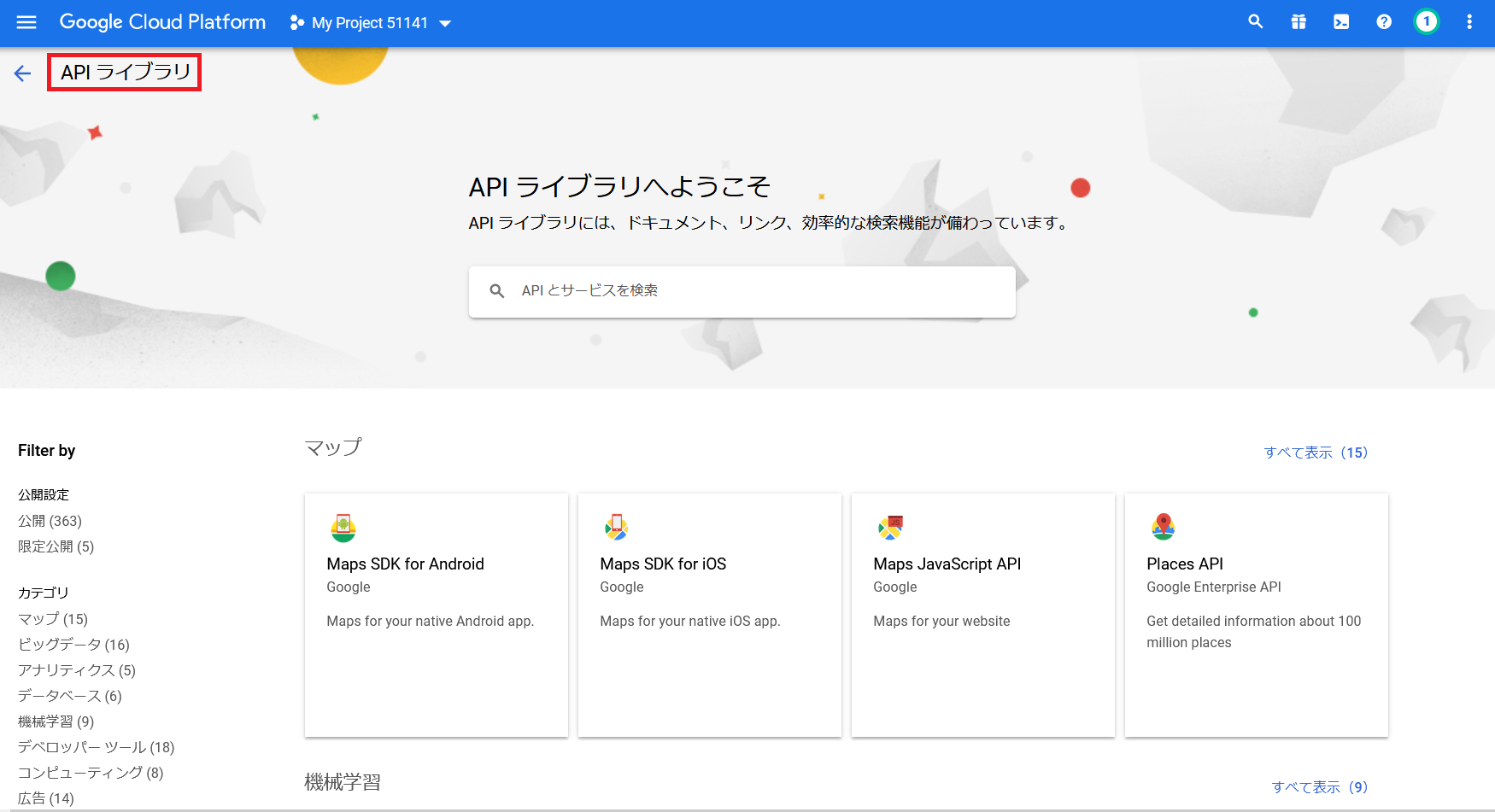Click the API ライブラリ page title
This screenshot has width=1495, height=812.
126,73
